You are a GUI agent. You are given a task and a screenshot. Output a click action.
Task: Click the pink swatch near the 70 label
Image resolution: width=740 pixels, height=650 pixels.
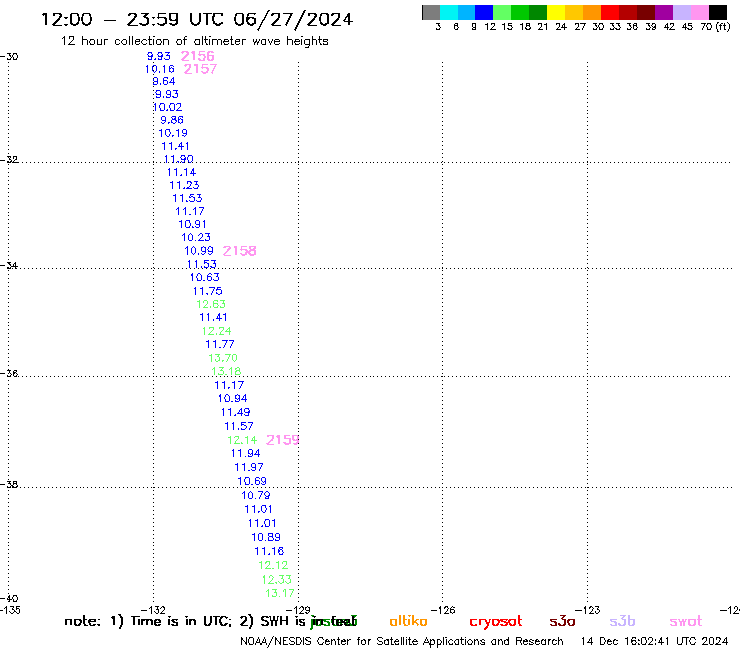click(699, 12)
